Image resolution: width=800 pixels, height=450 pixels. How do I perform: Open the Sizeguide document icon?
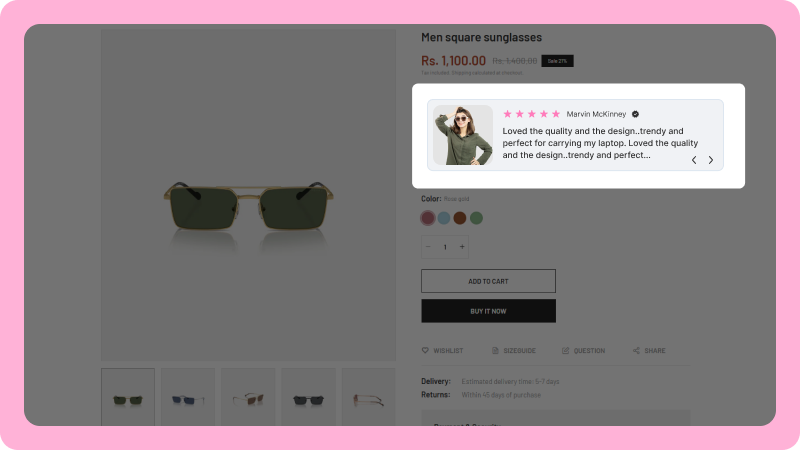(495, 351)
